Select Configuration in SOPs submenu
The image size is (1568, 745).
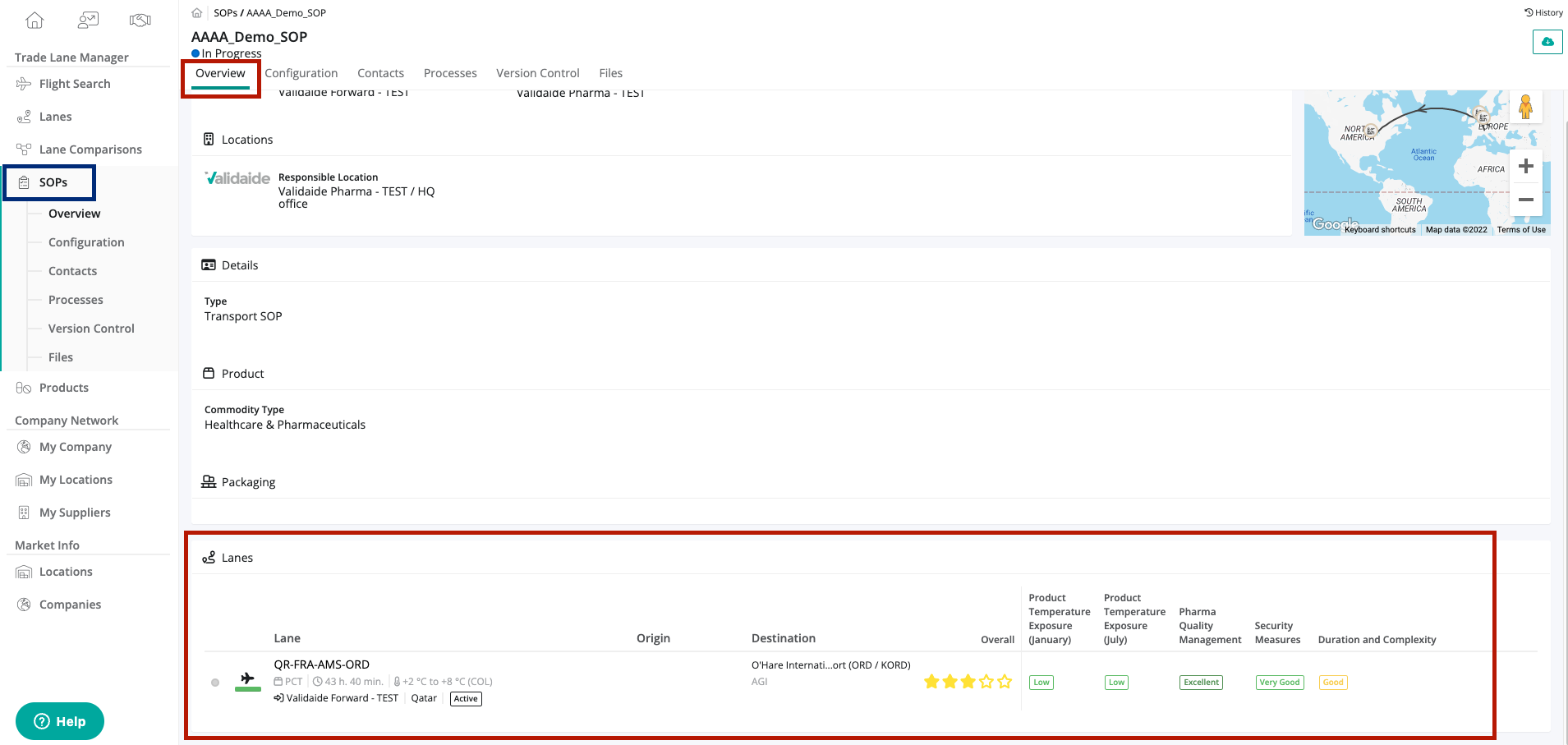86,242
